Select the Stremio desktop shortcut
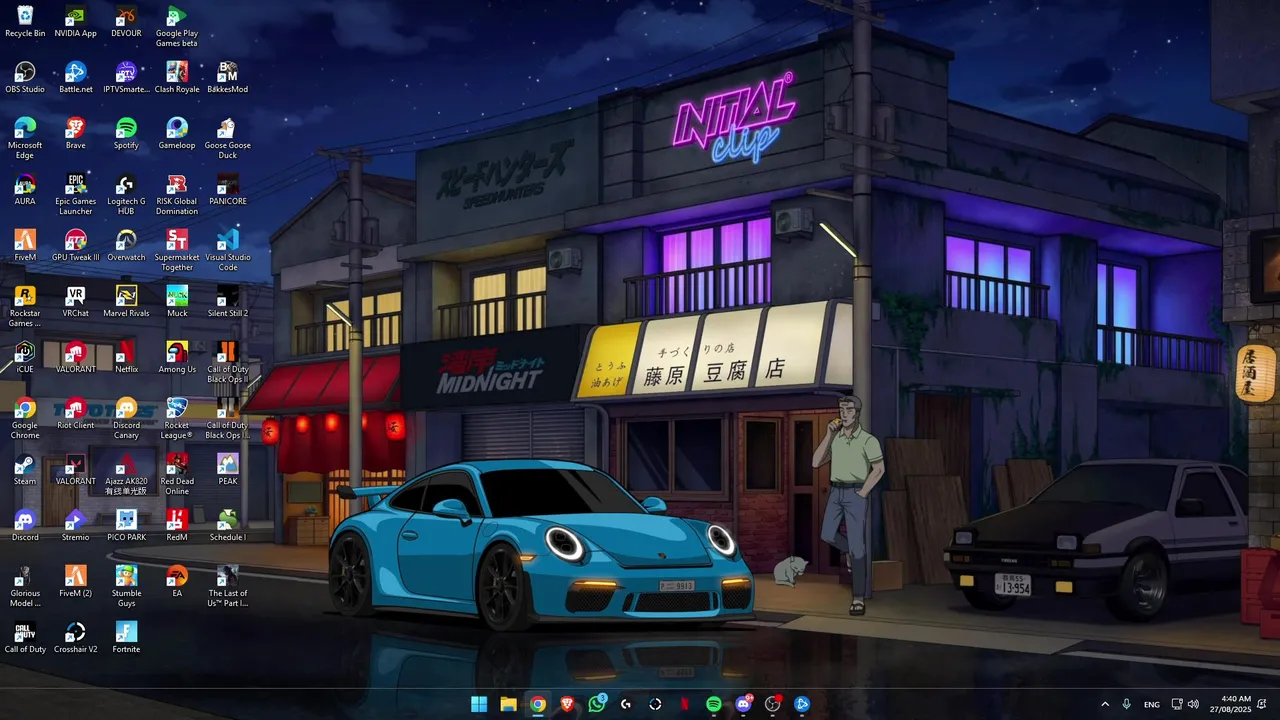Image resolution: width=1280 pixels, height=720 pixels. (x=75, y=525)
